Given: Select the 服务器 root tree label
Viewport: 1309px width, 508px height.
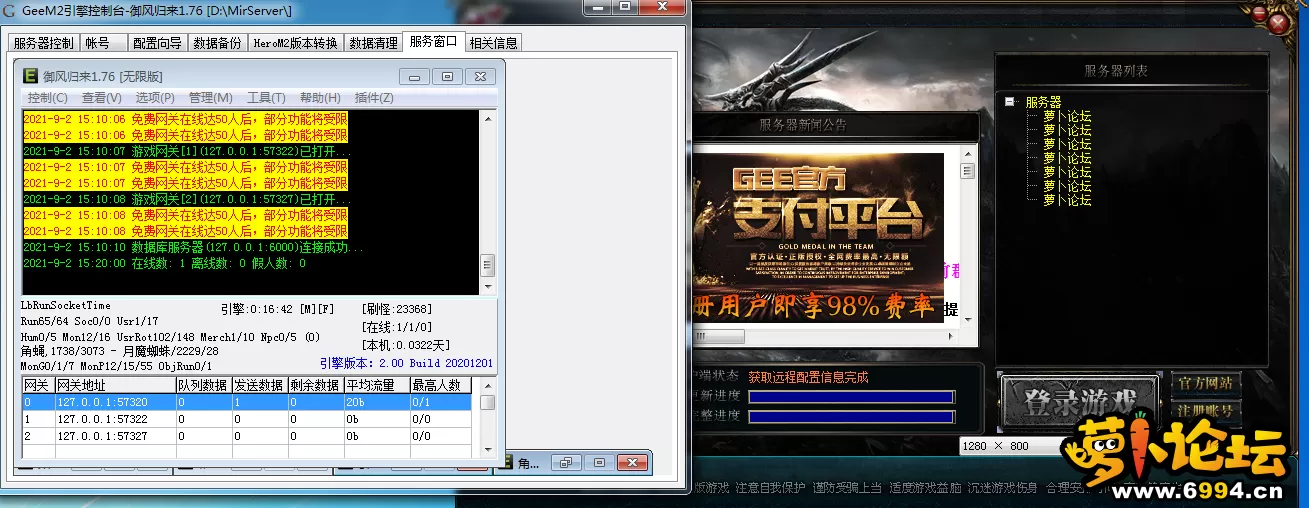Looking at the screenshot, I should coord(1043,102).
